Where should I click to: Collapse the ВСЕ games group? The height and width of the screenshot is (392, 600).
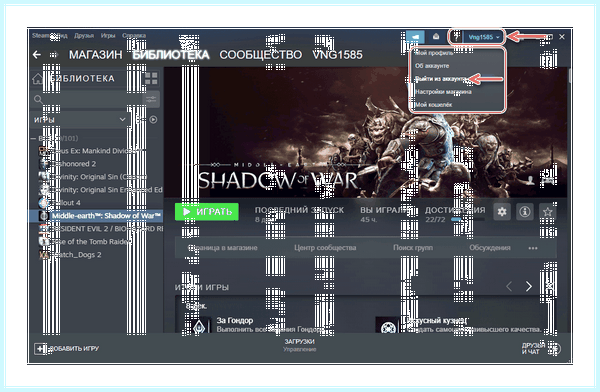click(x=34, y=138)
